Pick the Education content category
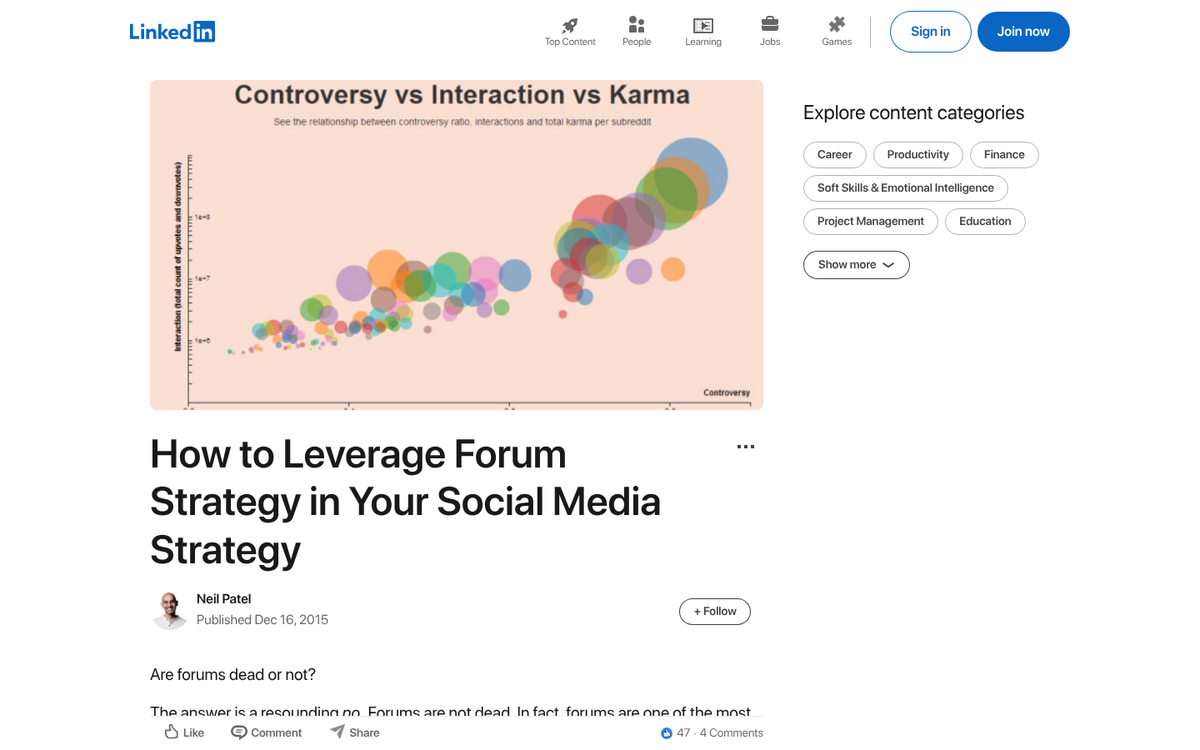Viewport: 1200px width, 750px height. click(x=985, y=221)
